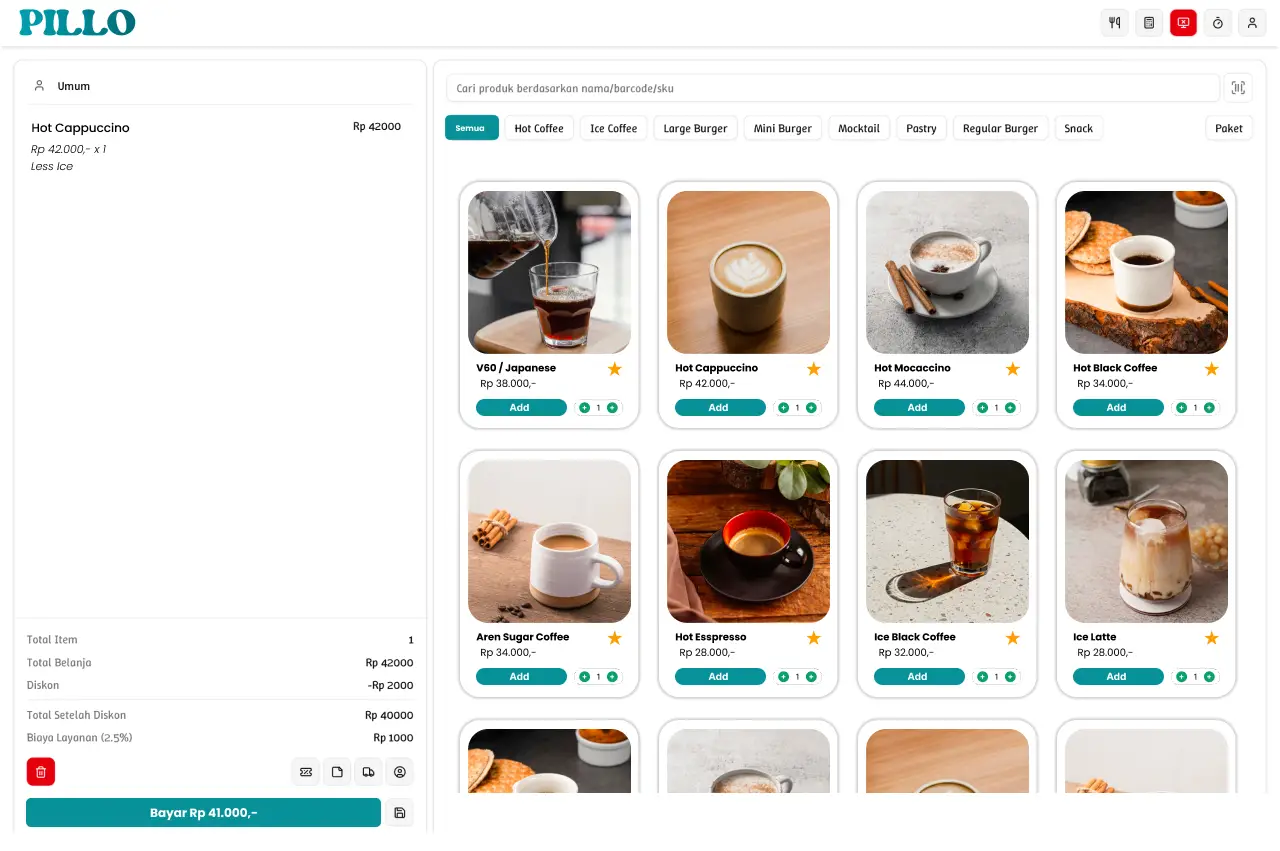Screen dimensions: 1280x851
Task: Decrease quantity for Hot Black Coffee
Action: 1181,408
